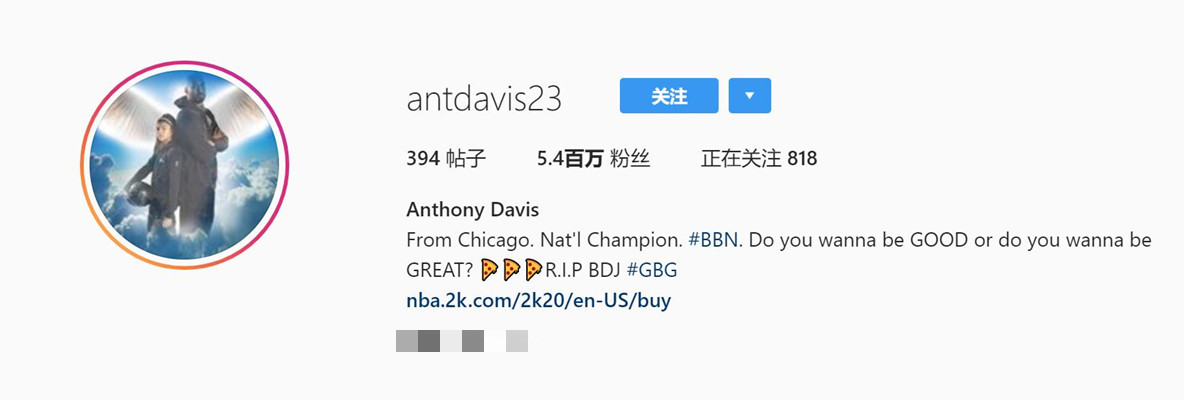Open the 正在关注 818 following list
Viewport: 1184px width, 400px height.
[759, 158]
